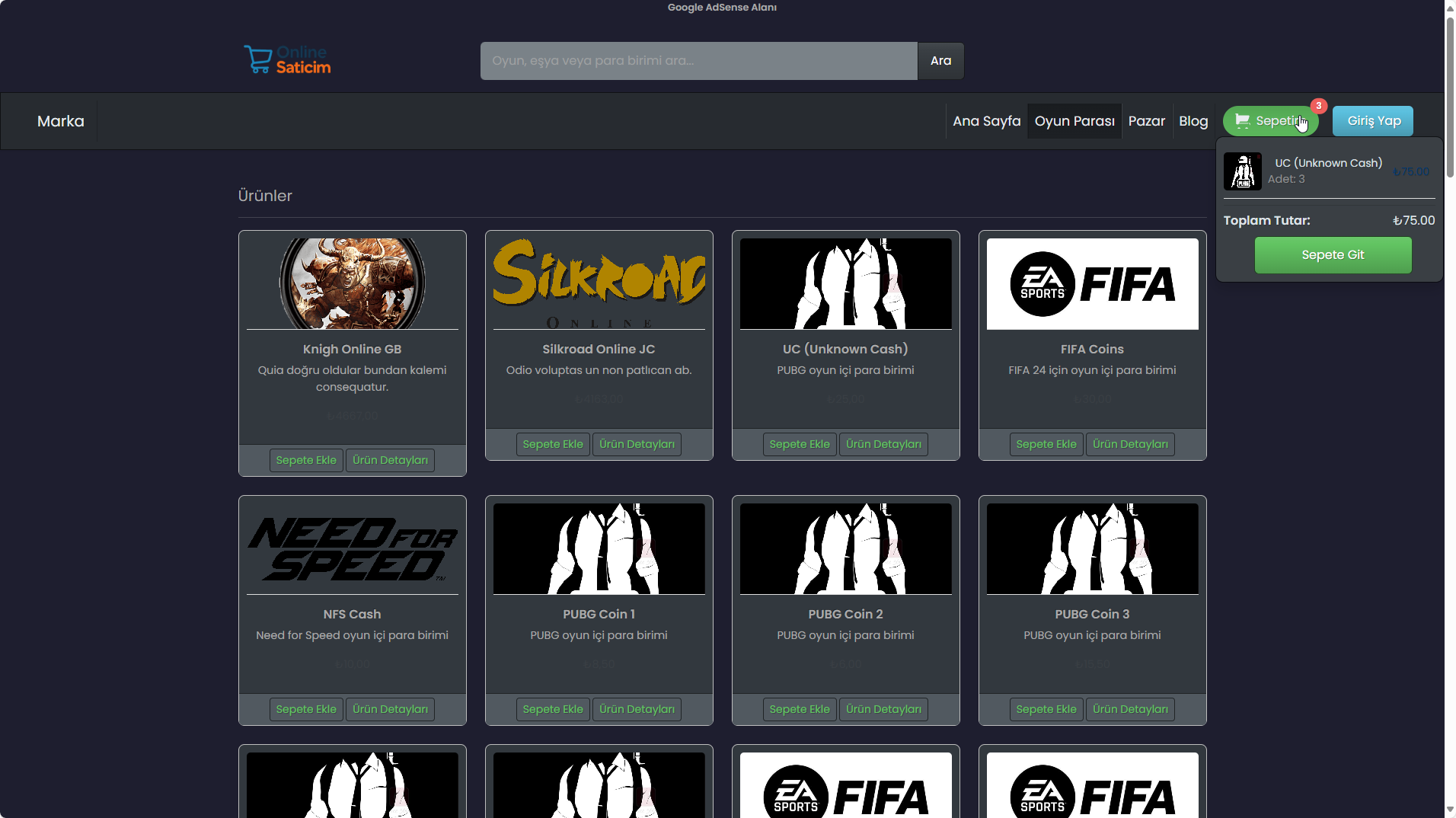
Task: Click the FIFA Coins title
Action: (x=1092, y=349)
